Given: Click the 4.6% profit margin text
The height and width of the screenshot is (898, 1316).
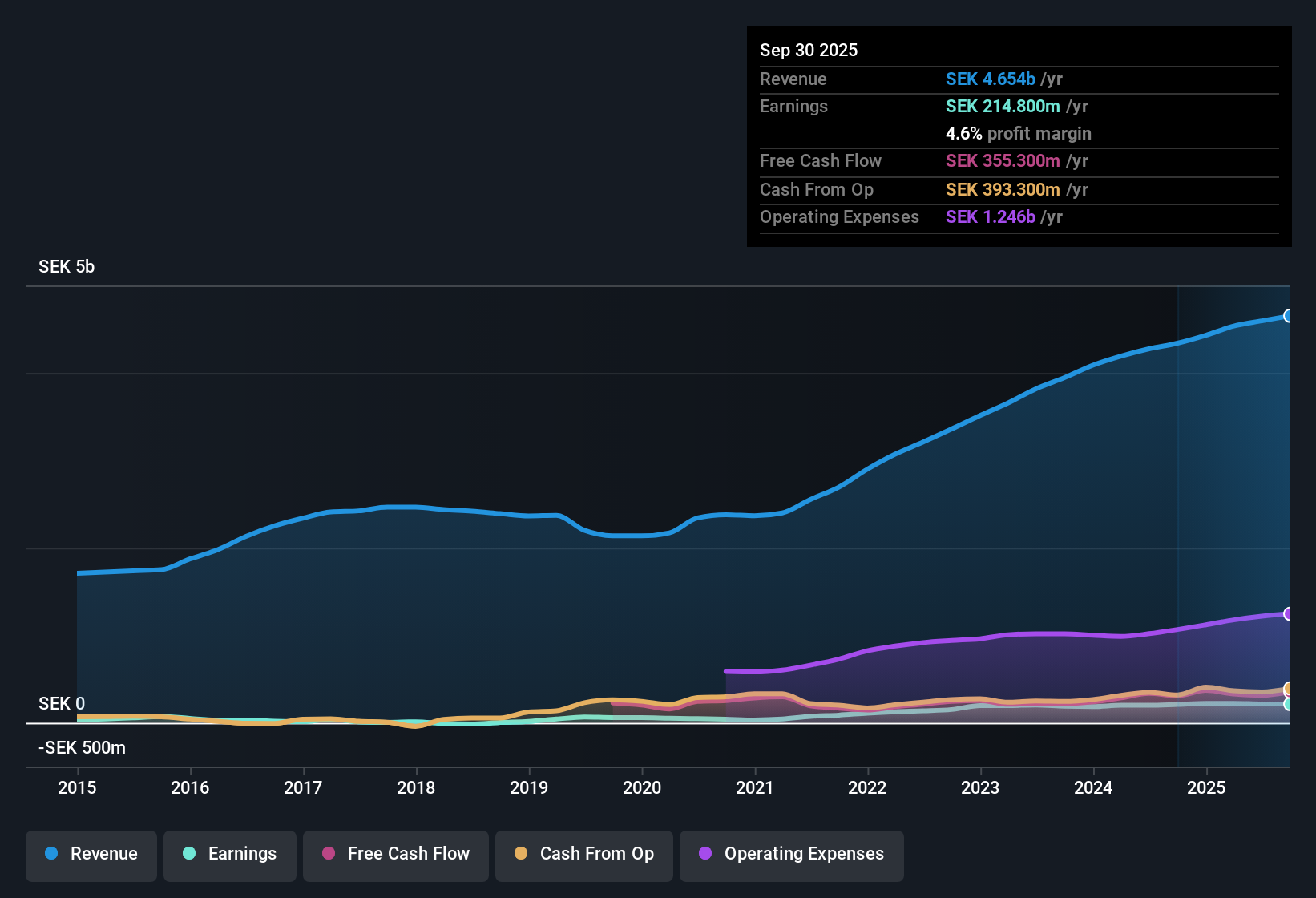Looking at the screenshot, I should 1019,134.
